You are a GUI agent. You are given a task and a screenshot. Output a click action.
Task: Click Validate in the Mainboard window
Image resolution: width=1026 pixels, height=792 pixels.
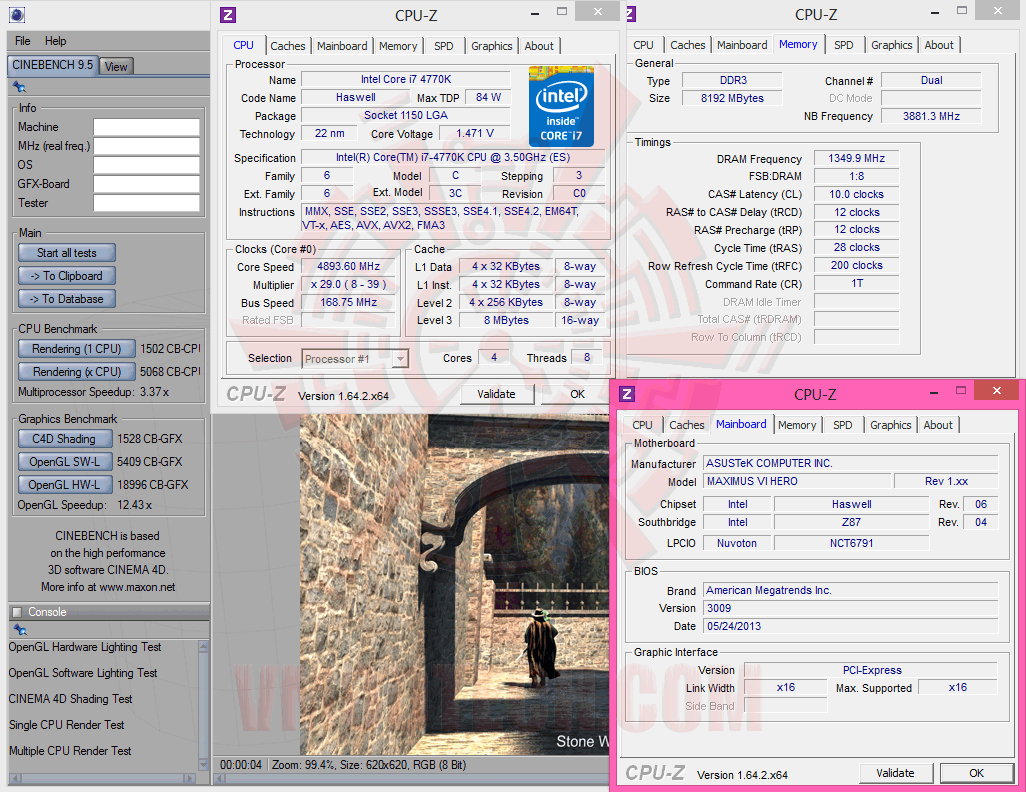[x=895, y=773]
